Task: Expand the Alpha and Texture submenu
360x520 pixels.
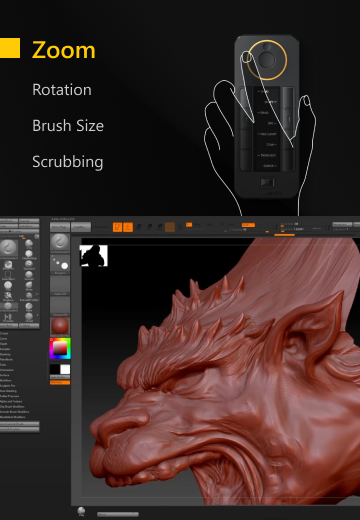Action: point(11,401)
